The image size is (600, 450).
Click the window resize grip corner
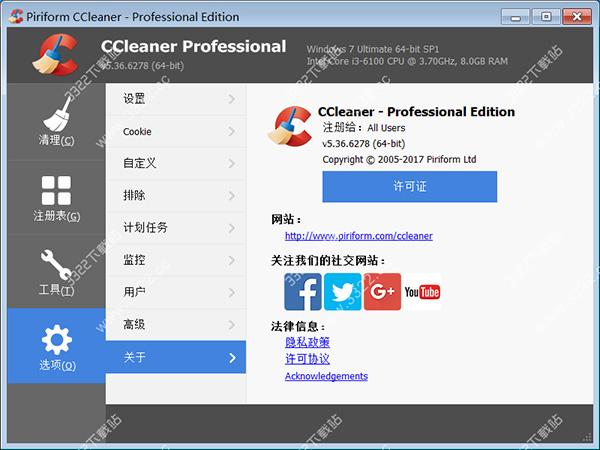(x=587, y=437)
